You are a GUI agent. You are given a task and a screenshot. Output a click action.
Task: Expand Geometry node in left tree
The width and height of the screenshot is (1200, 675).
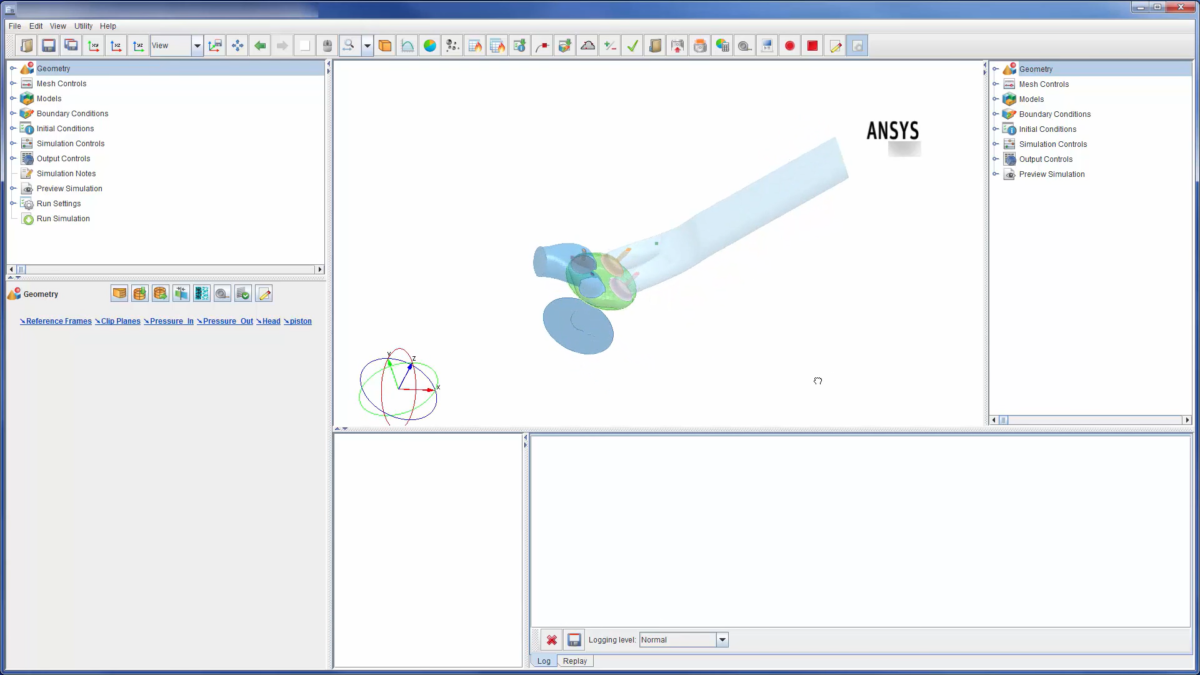click(13, 68)
